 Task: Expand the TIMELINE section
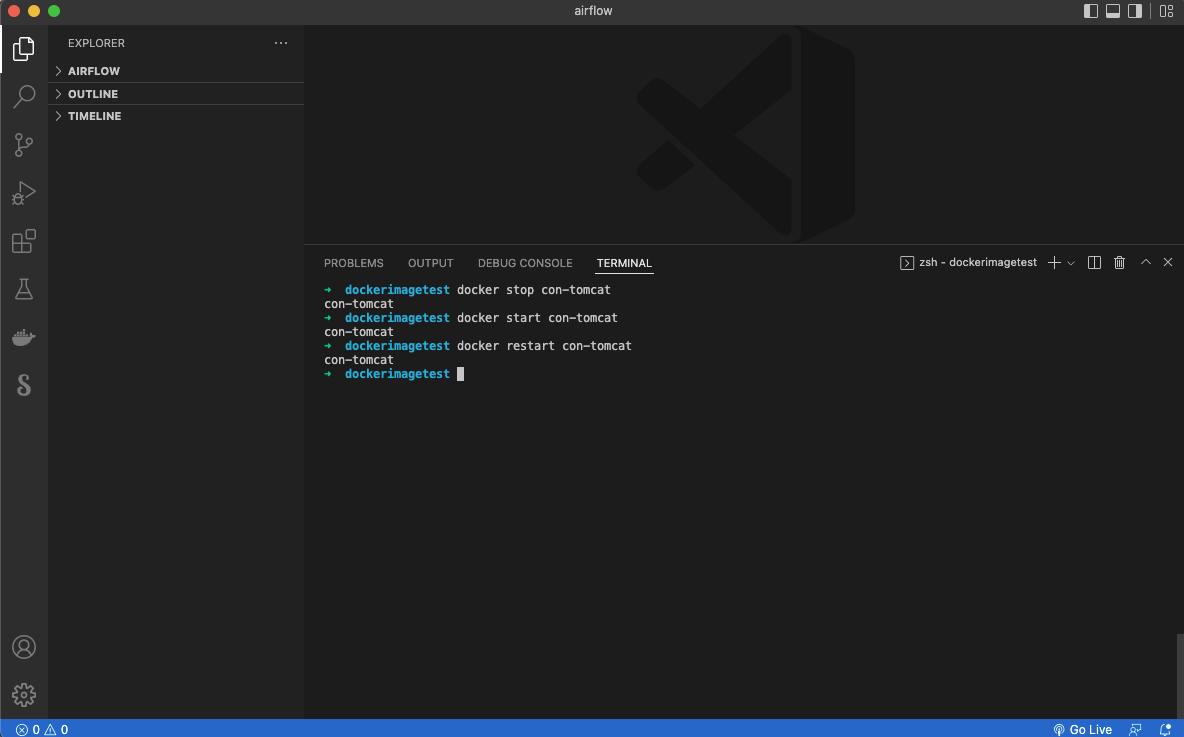[176, 116]
